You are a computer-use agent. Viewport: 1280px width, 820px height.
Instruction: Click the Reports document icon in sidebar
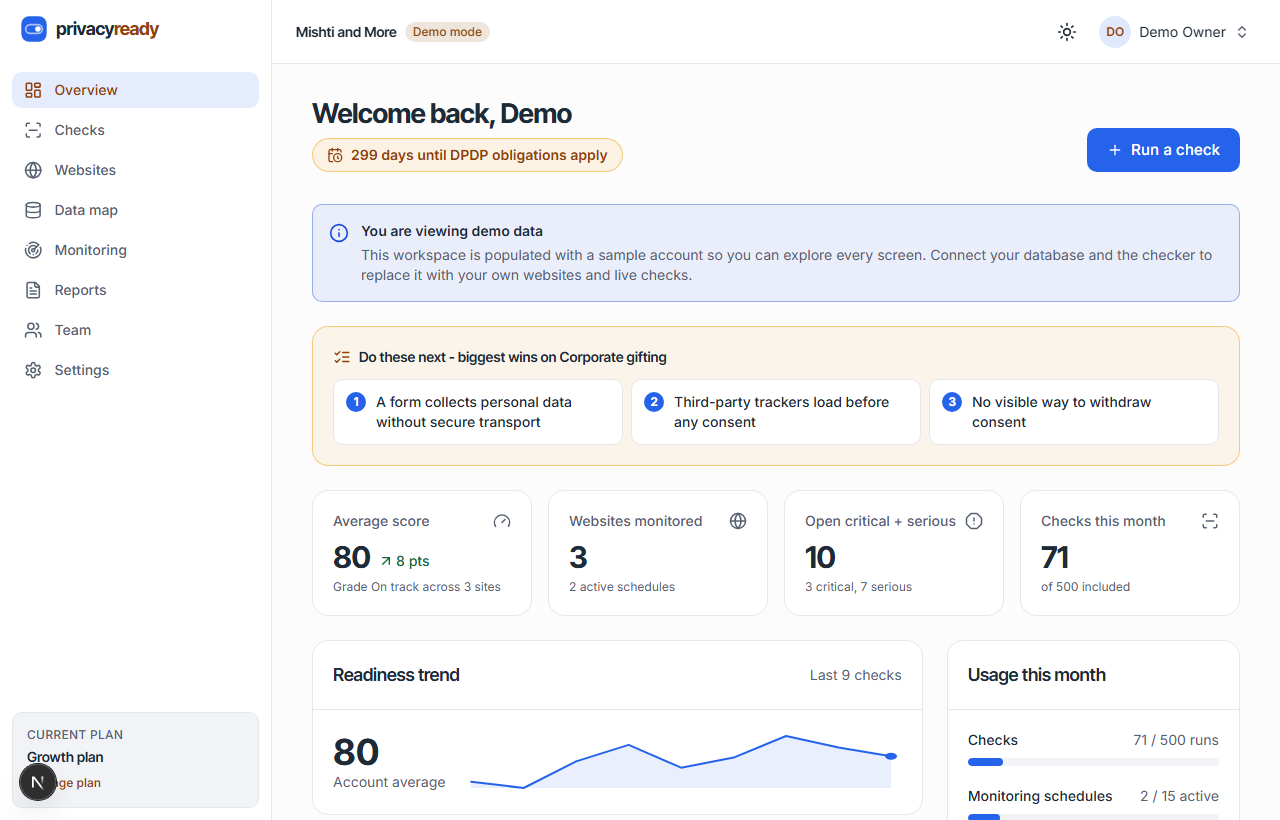coord(33,290)
